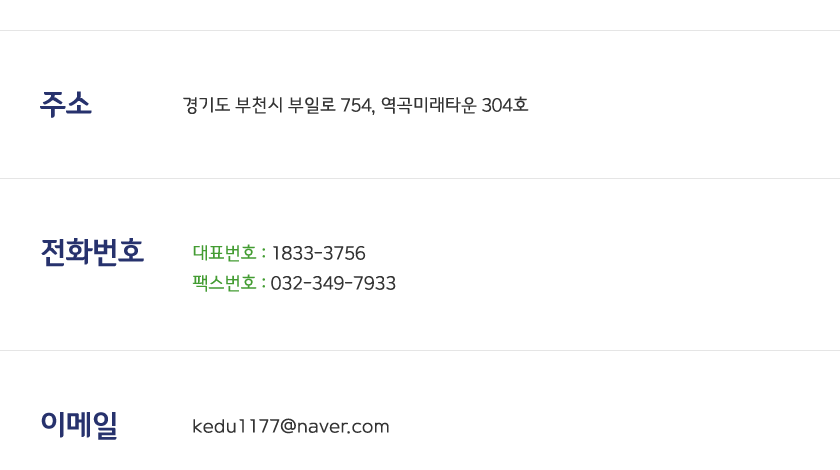Call the main number 1833-3756
This screenshot has height=470, width=840.
tap(318, 253)
